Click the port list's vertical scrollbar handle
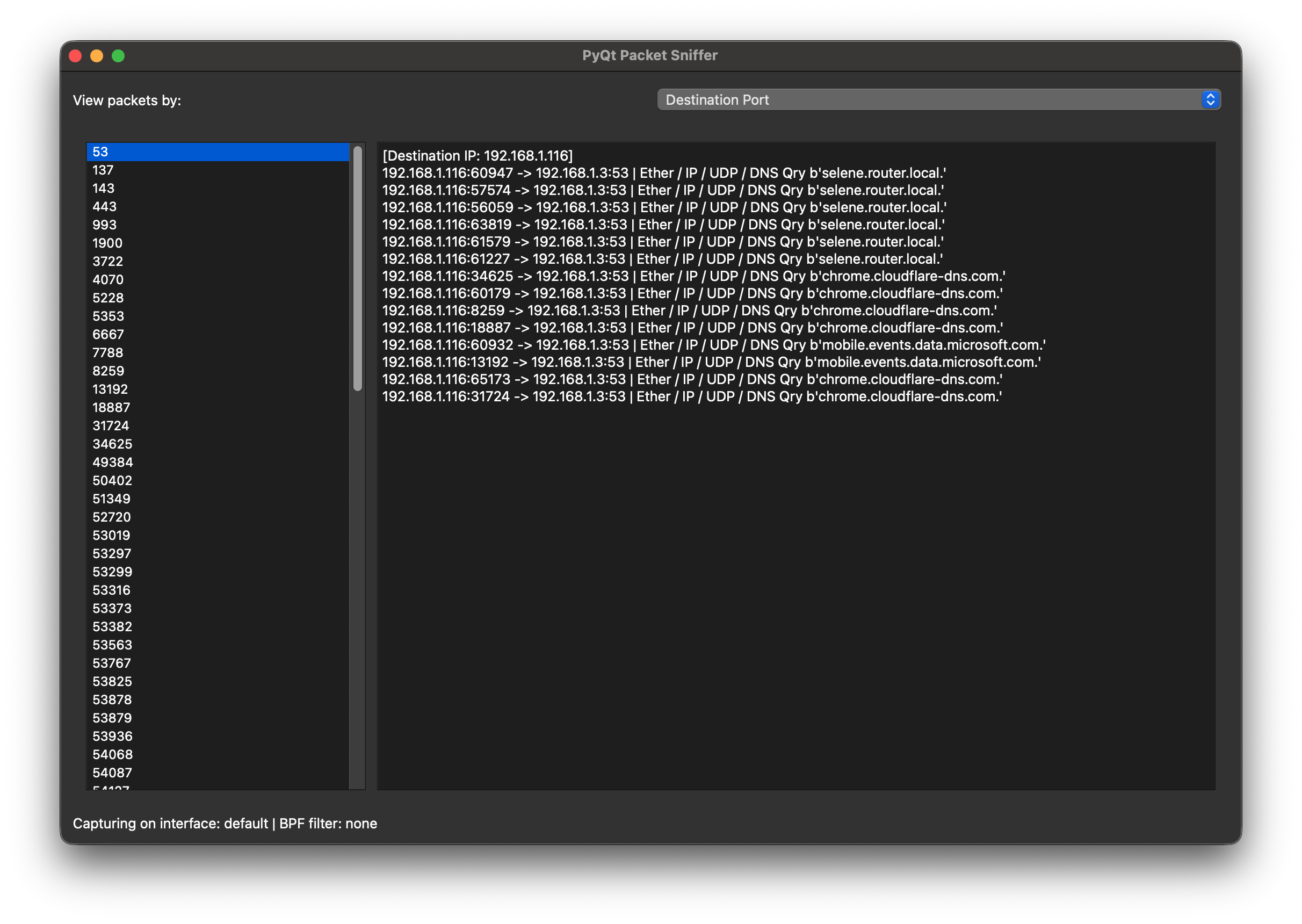This screenshot has width=1302, height=924. coord(357,269)
